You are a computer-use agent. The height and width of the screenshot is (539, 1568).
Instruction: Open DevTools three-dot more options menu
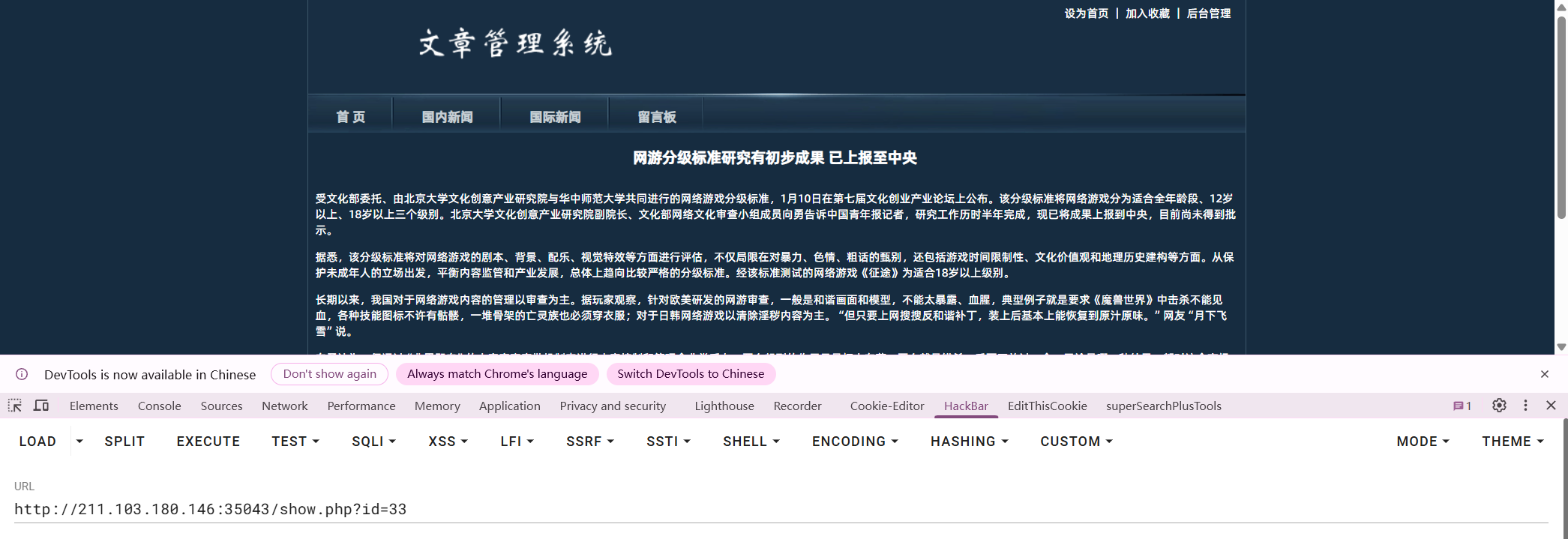point(1525,406)
